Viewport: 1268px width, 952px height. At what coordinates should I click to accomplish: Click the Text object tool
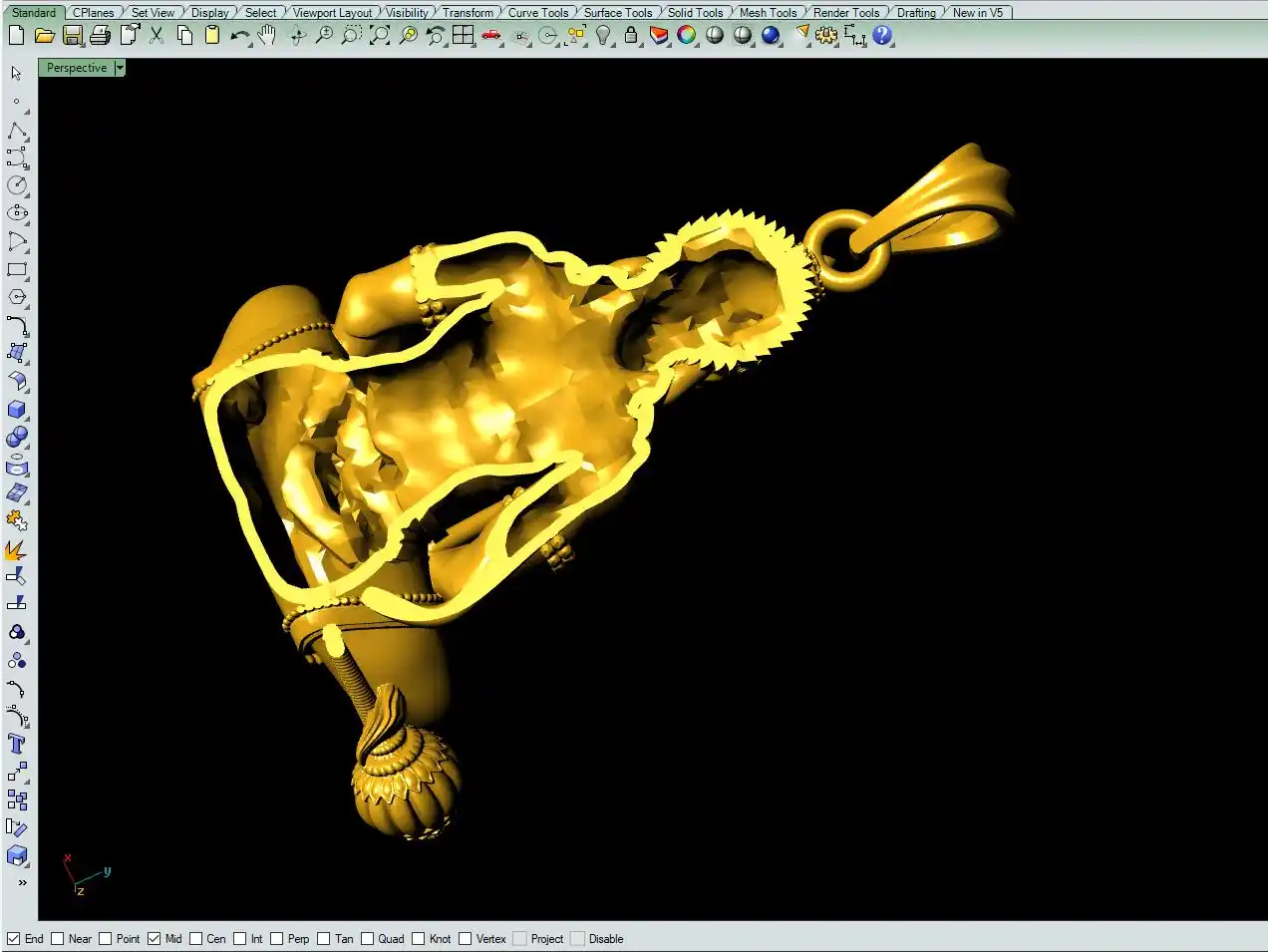(x=17, y=744)
